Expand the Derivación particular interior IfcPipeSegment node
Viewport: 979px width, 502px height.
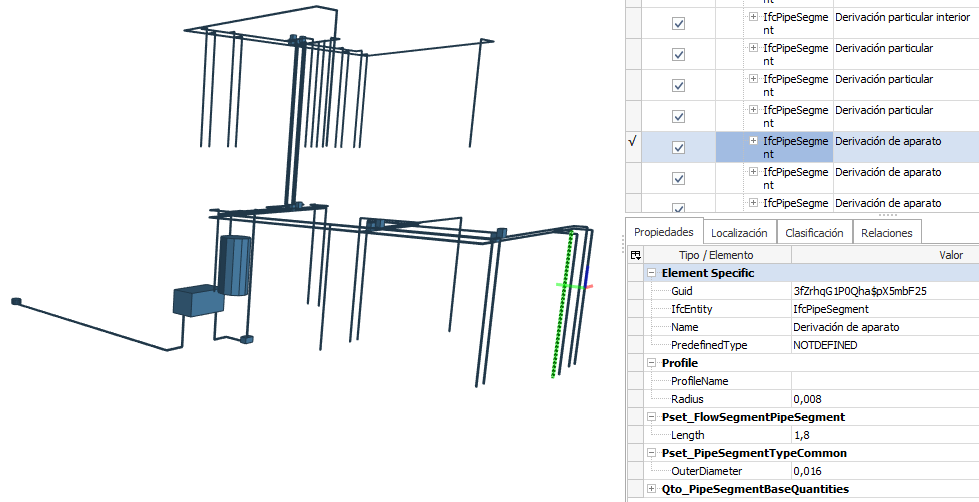point(754,17)
